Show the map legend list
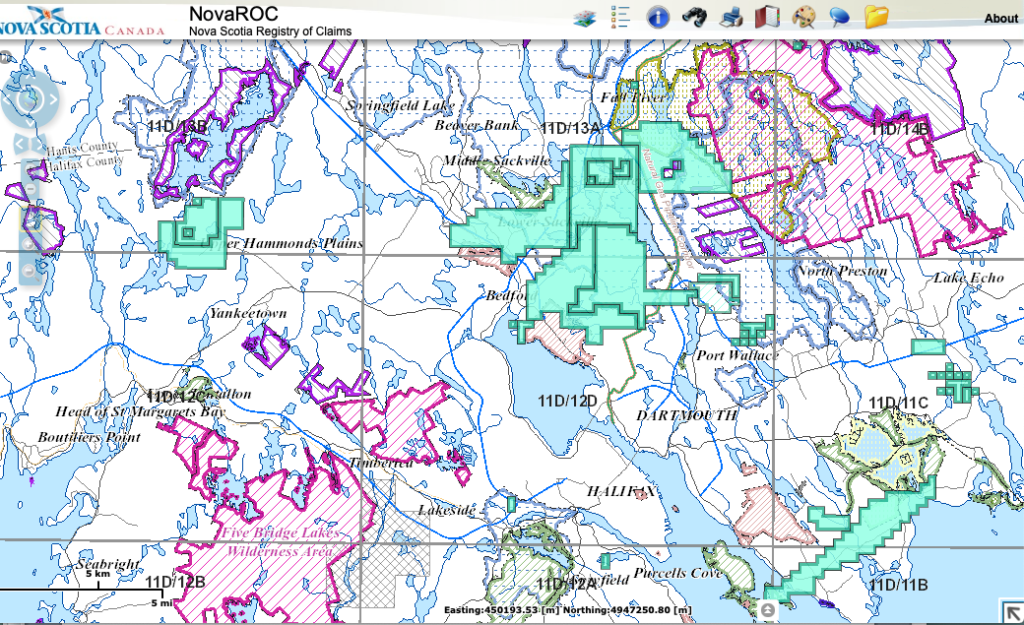 click(x=620, y=17)
